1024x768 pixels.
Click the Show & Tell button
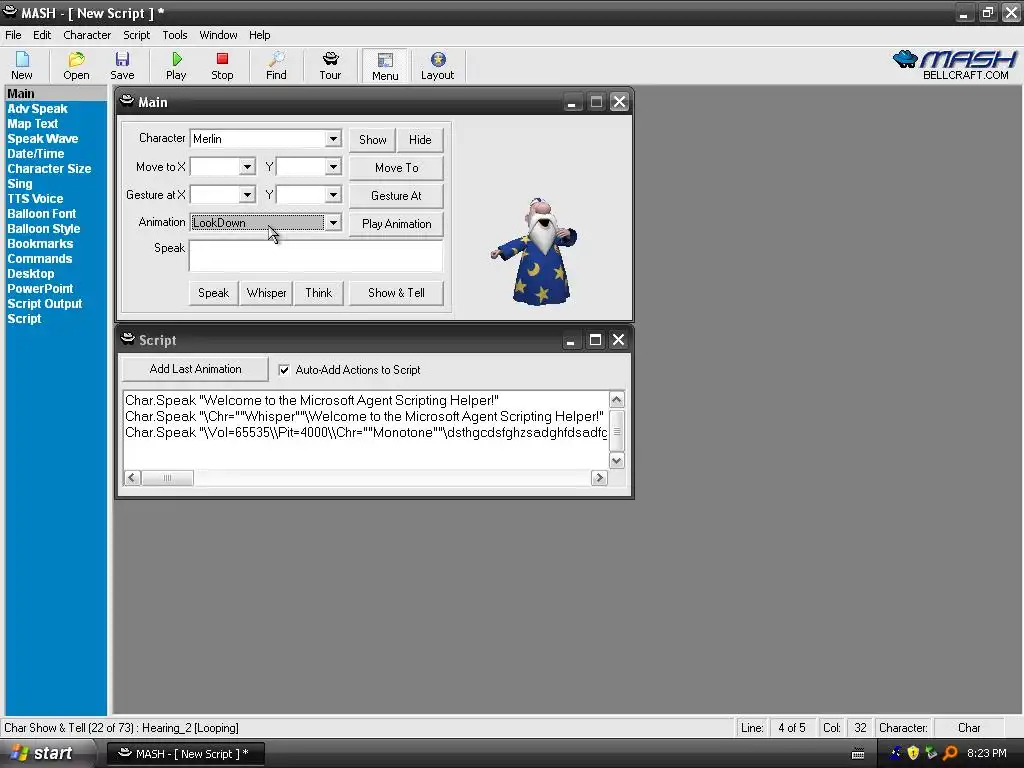396,293
